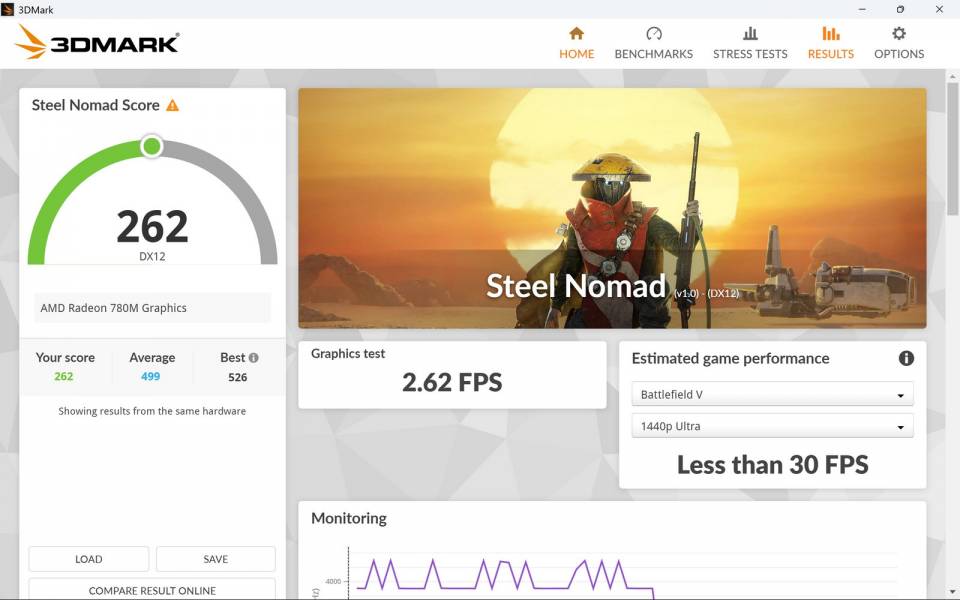
Task: Select the STRESS TESTS tab label
Action: click(x=750, y=54)
